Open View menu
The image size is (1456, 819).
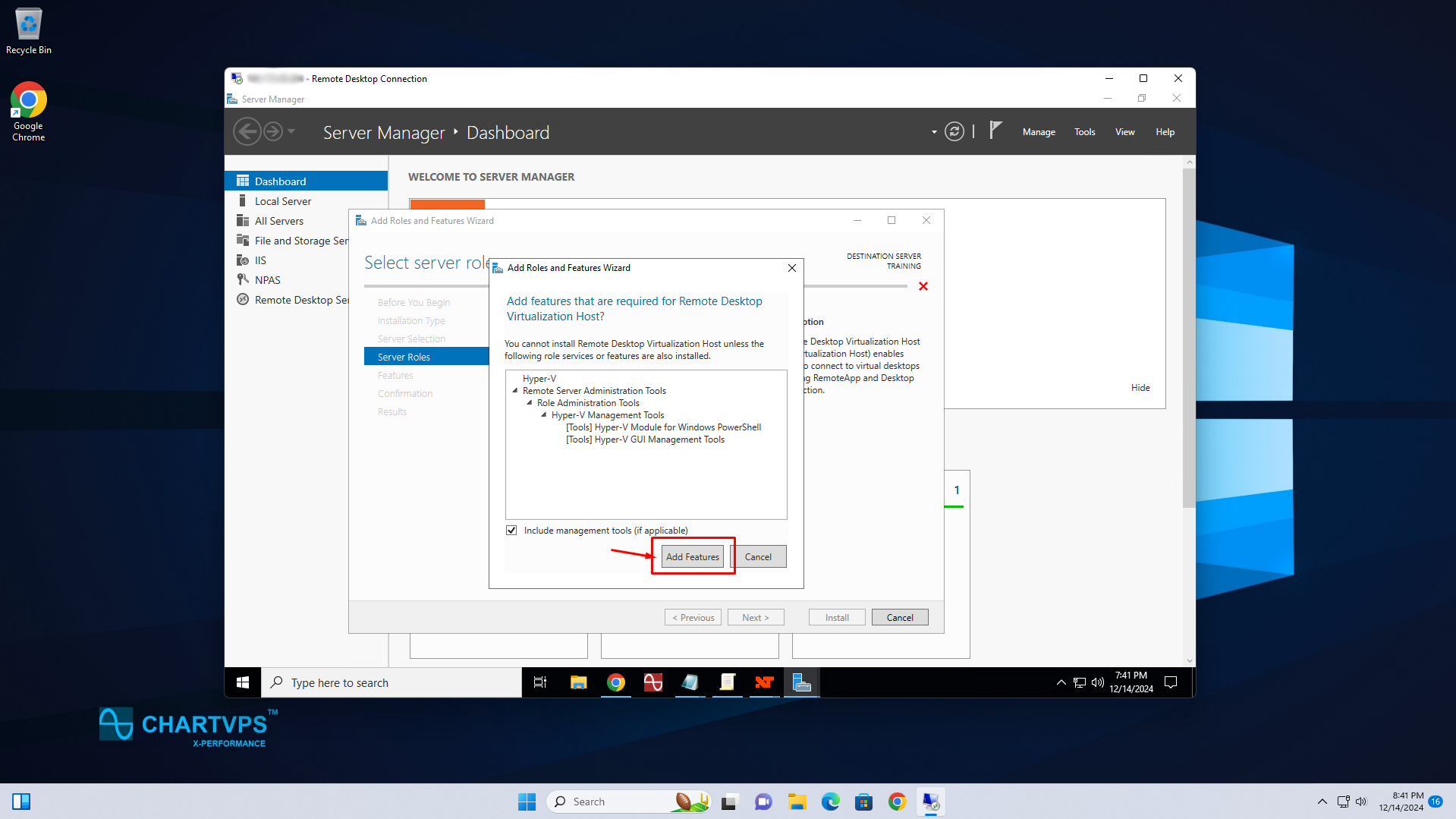(x=1124, y=132)
